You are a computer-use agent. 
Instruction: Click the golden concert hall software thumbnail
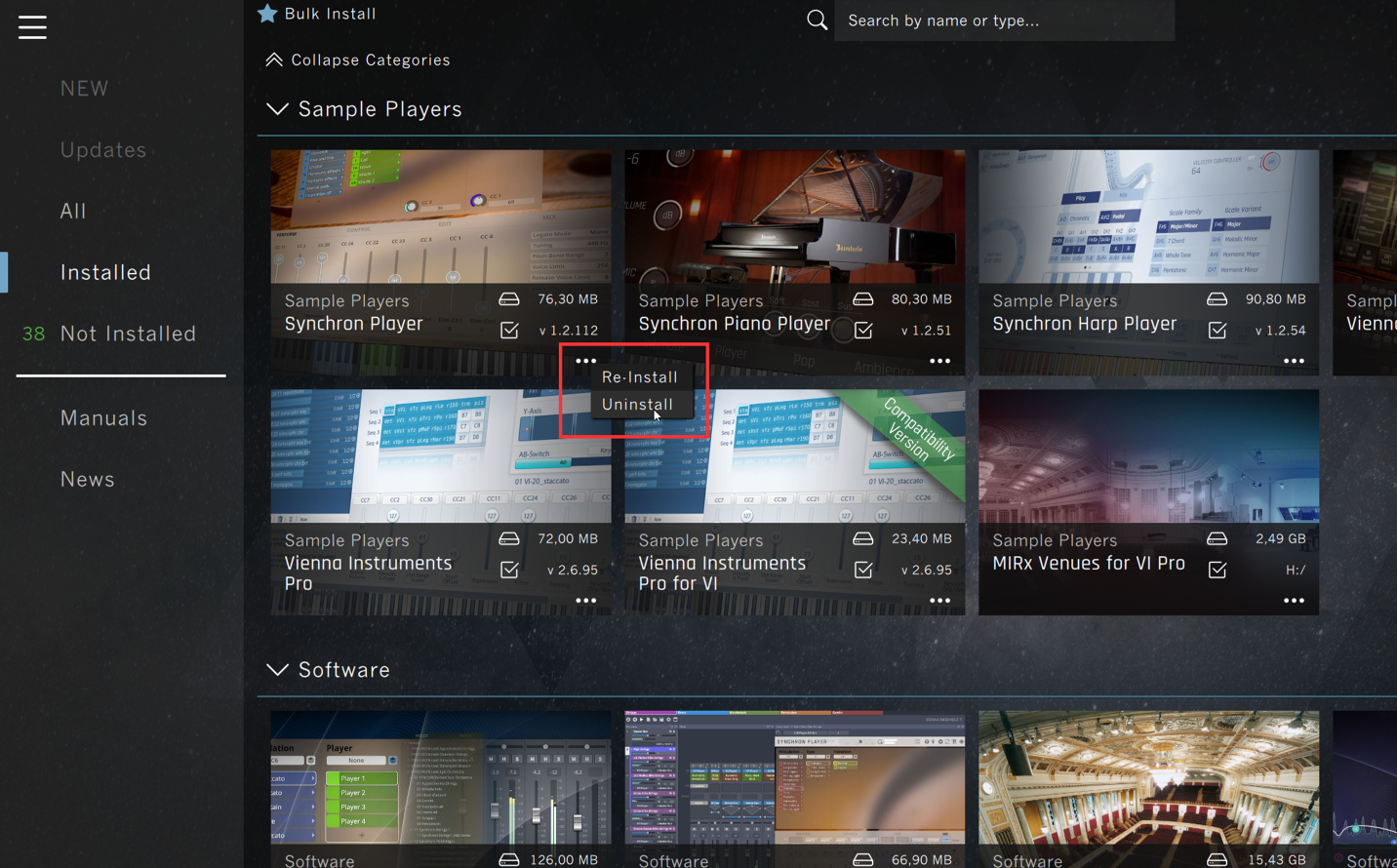tap(1149, 777)
